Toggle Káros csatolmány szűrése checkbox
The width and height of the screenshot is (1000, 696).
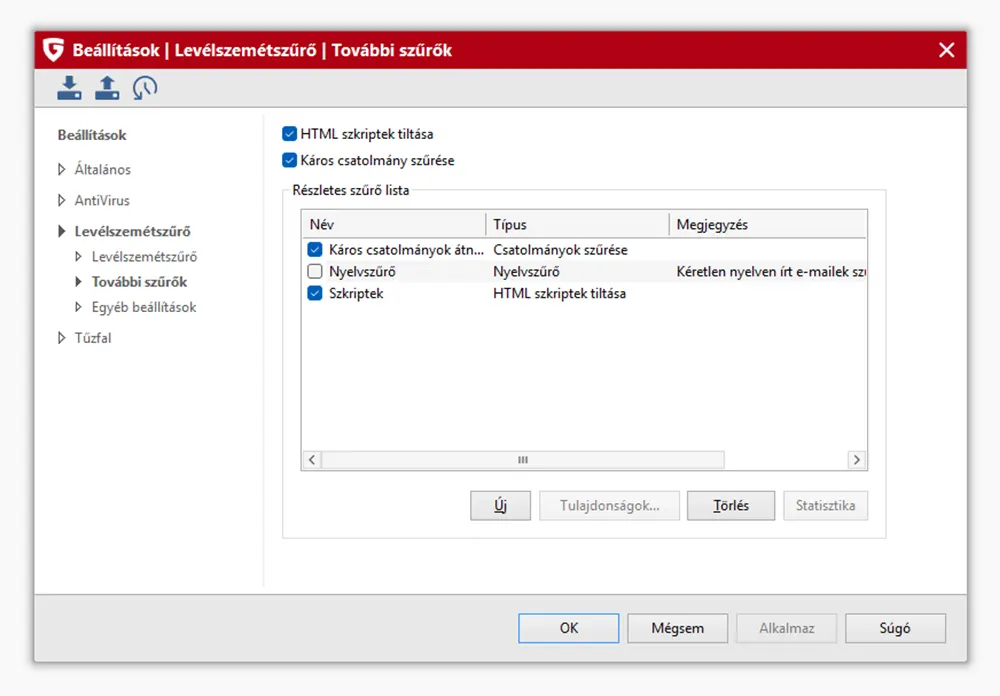pos(290,160)
